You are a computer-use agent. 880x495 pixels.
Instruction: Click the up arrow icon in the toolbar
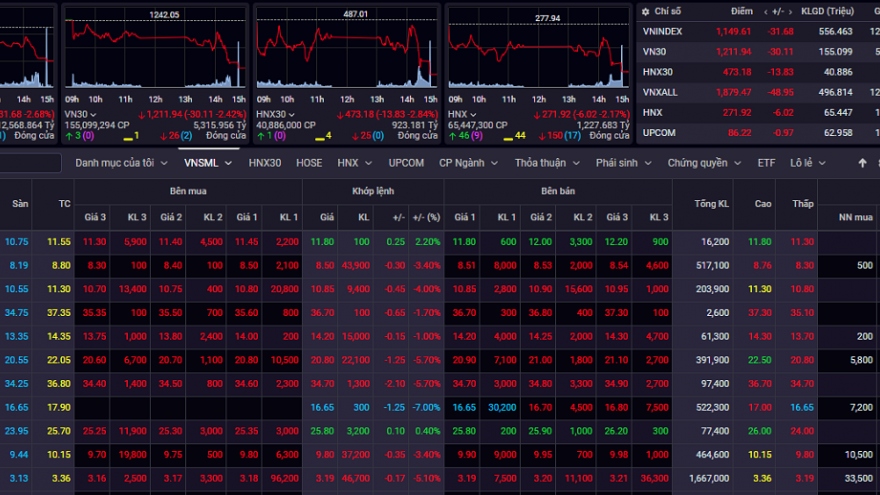(862, 163)
